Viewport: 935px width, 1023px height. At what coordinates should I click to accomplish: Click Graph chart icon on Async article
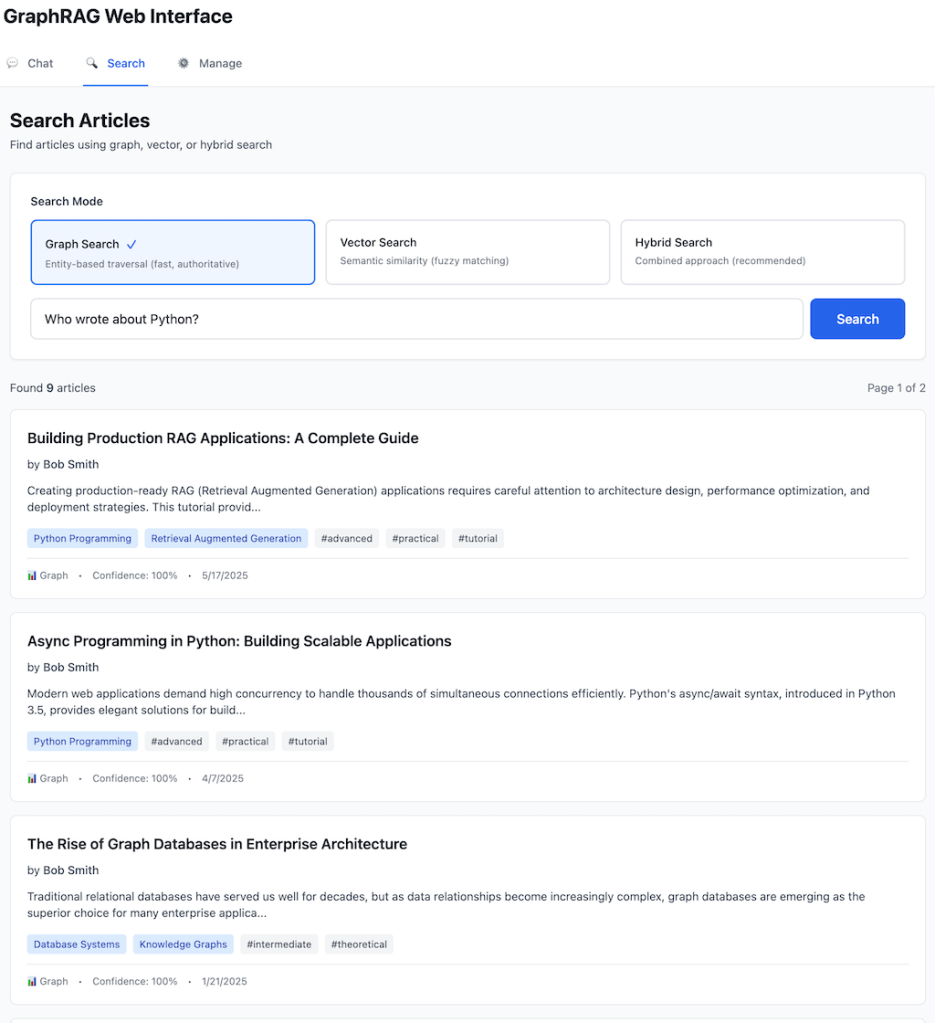(x=32, y=779)
